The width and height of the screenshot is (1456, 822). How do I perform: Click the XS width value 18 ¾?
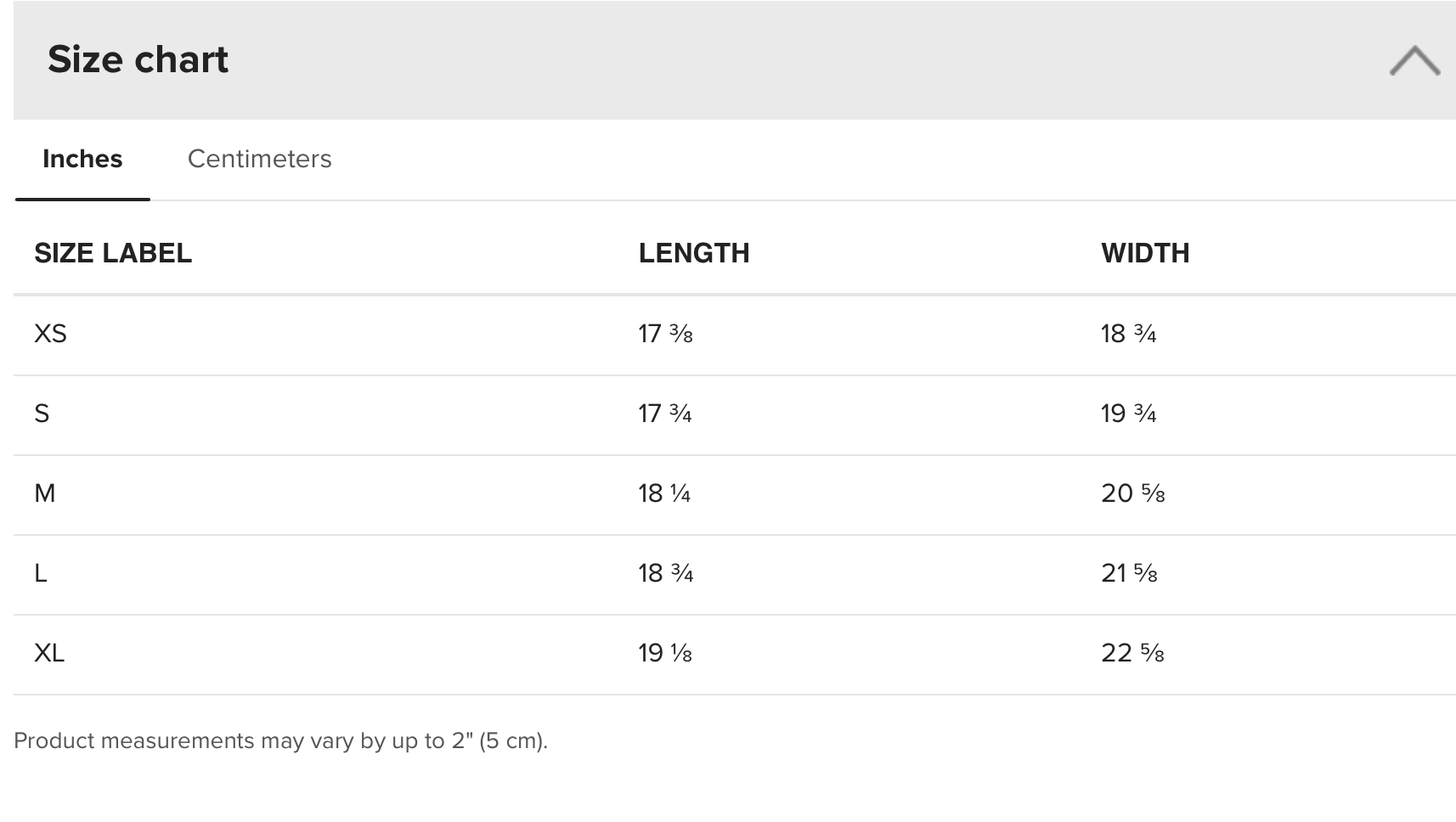point(1129,334)
